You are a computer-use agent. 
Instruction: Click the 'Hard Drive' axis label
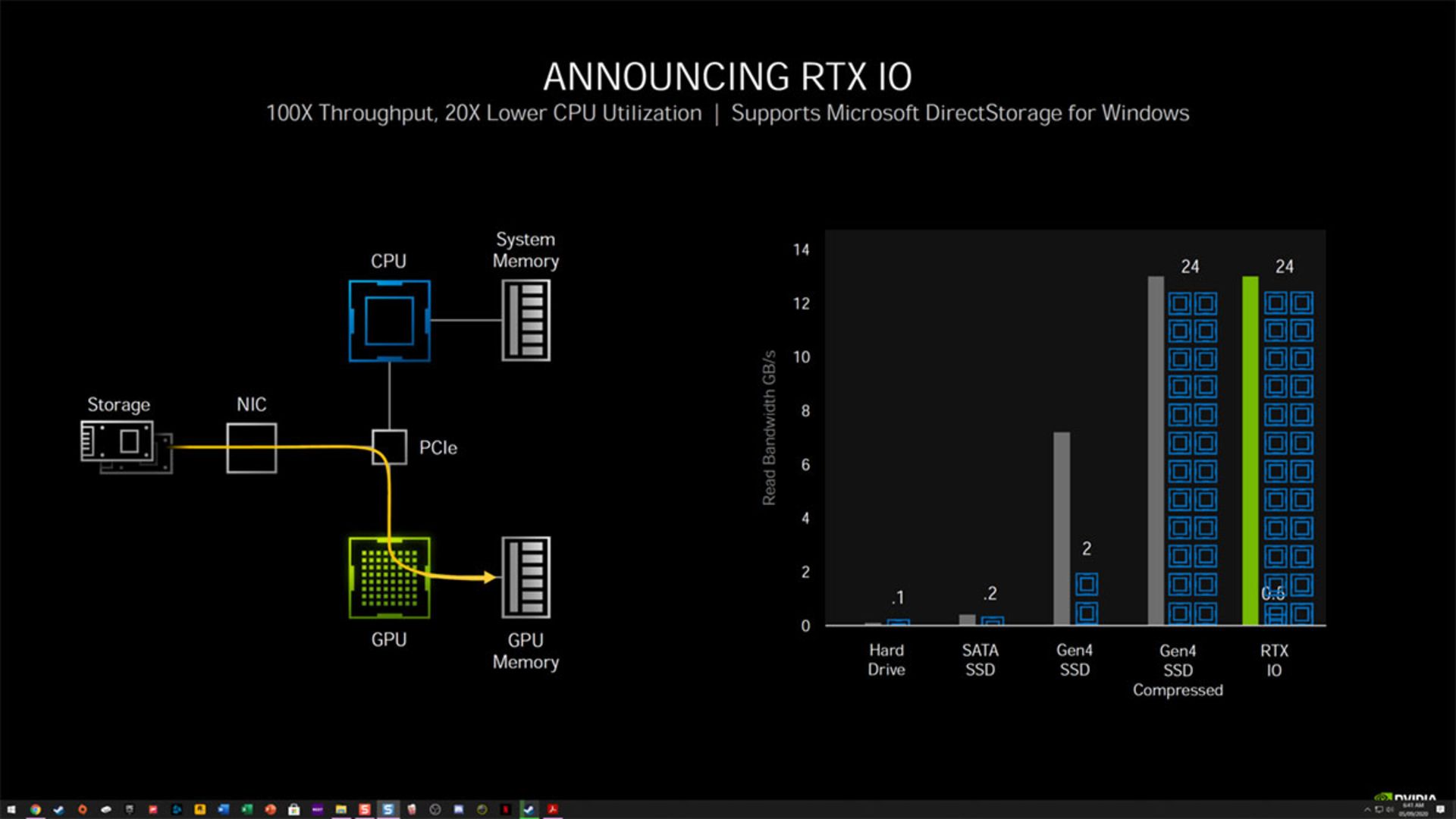point(886,660)
